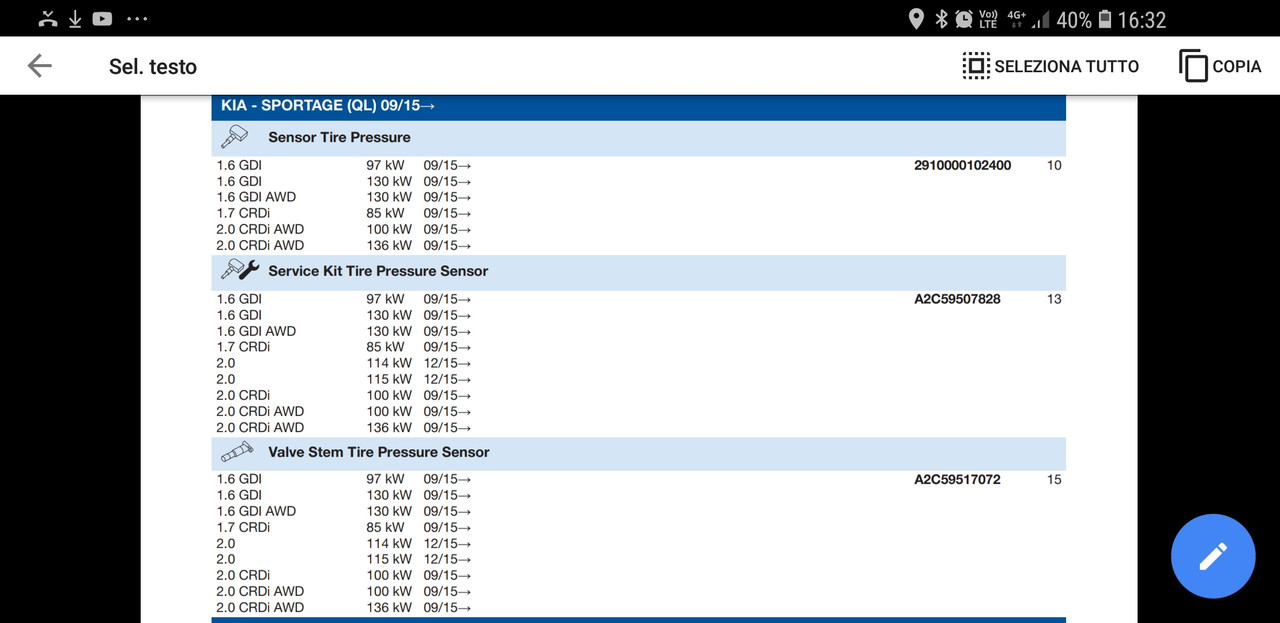Tap the 40% battery percentage
Viewport: 1280px width, 623px height.
click(x=1074, y=19)
